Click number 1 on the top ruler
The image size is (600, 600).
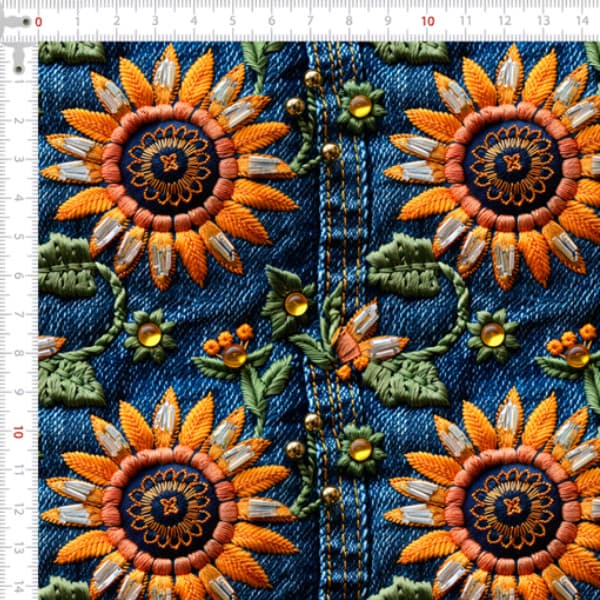pyautogui.click(x=77, y=21)
